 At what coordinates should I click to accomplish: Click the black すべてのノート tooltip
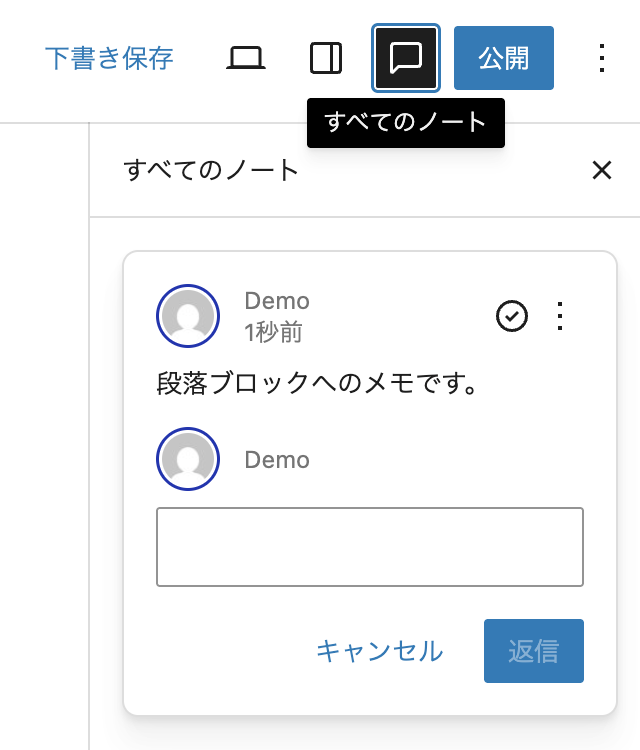point(405,123)
